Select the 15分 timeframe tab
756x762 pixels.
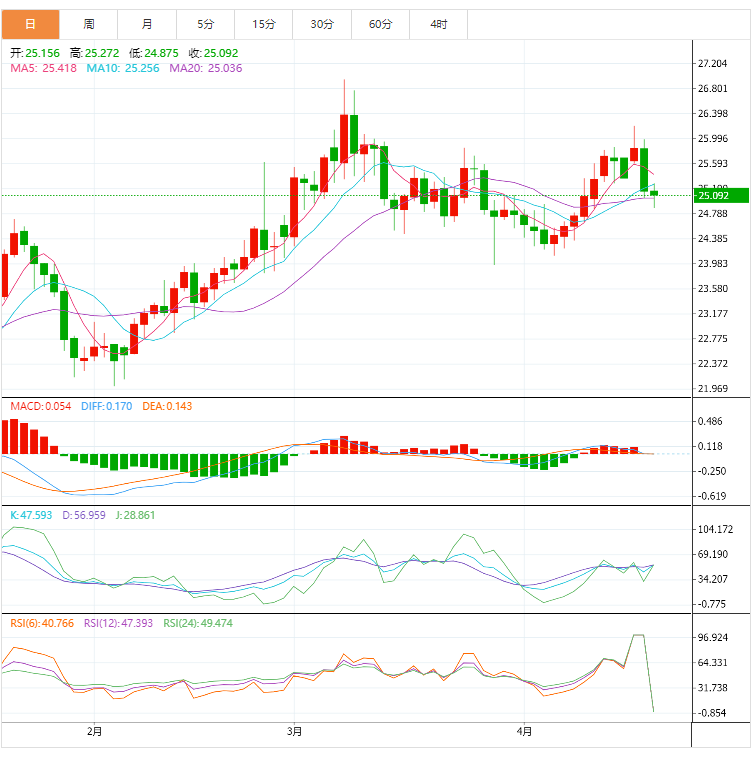[x=264, y=24]
